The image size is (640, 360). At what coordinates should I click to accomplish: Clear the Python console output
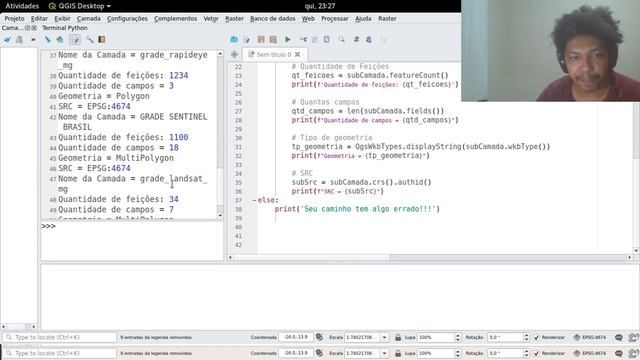coord(48,40)
